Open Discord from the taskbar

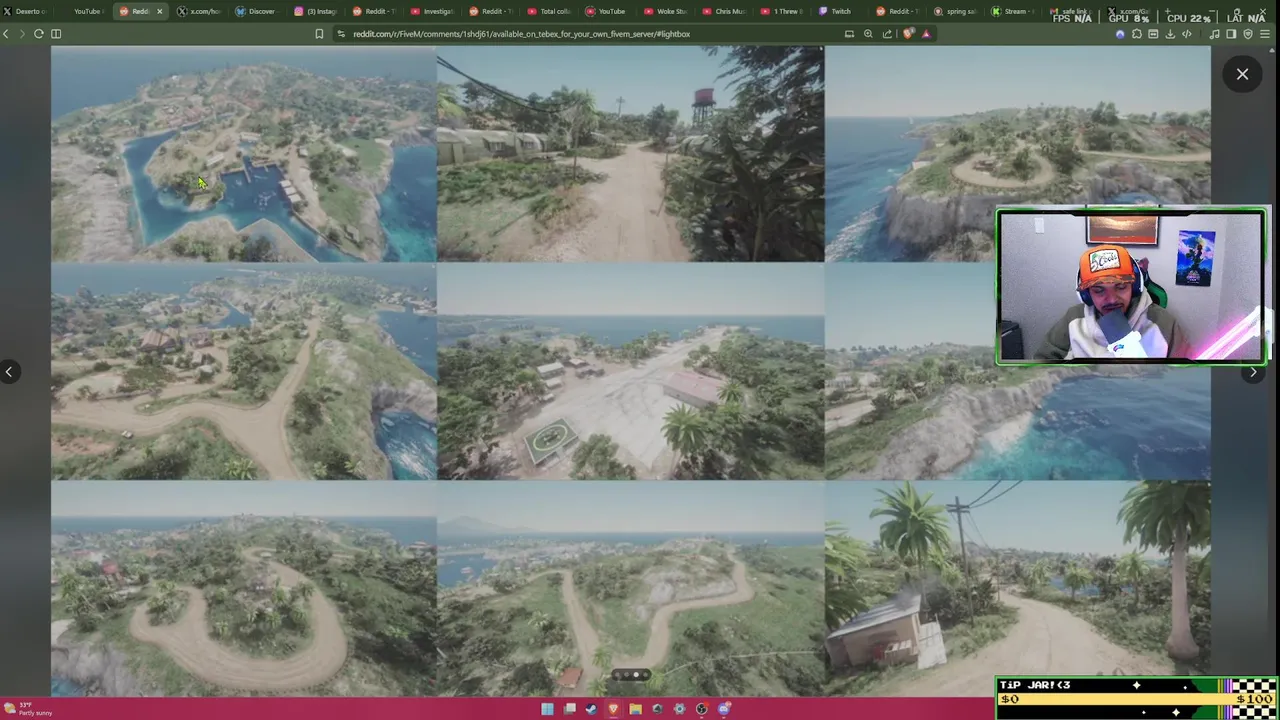point(724,709)
